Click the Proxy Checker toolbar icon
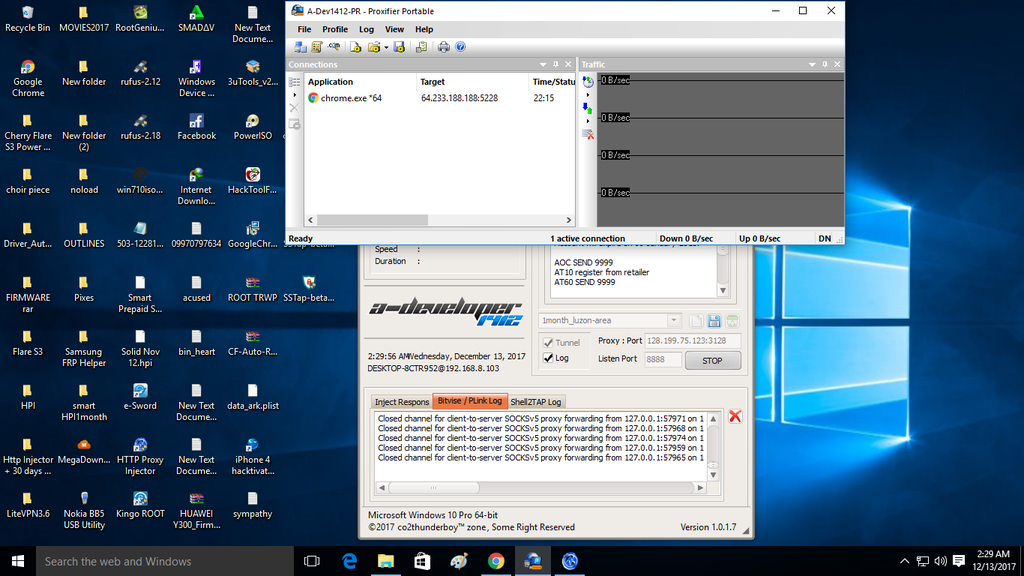This screenshot has width=1024, height=576. [x=421, y=47]
